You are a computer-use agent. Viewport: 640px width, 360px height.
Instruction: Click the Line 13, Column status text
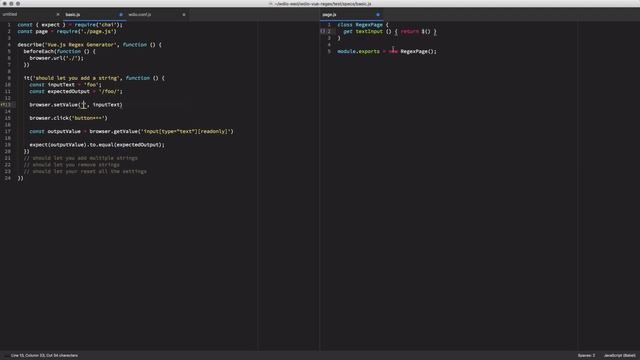coord(44,356)
